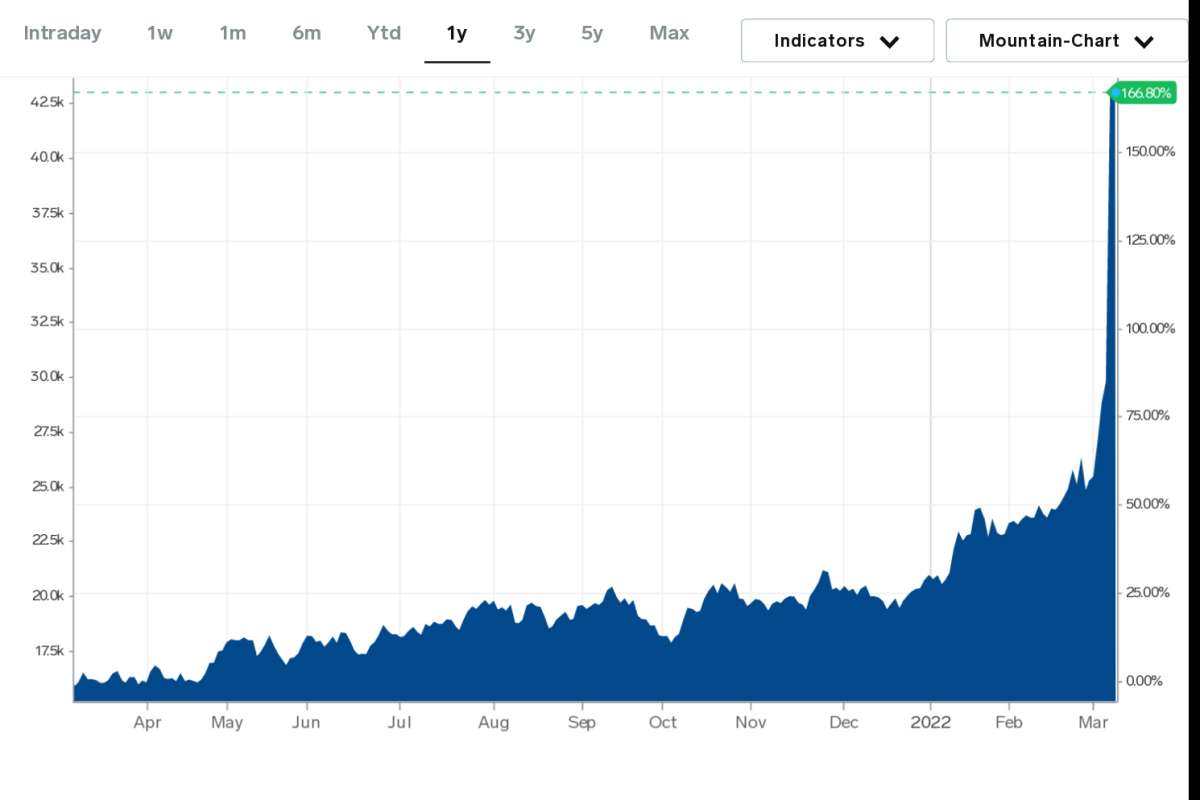1200x800 pixels.
Task: Click the 50.00% percent axis label
Action: pyautogui.click(x=1146, y=504)
